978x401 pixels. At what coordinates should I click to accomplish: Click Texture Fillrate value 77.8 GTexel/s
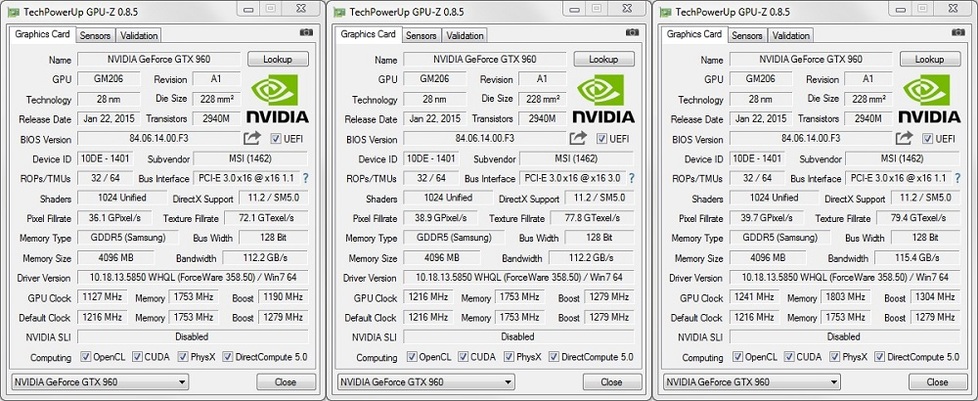coord(592,218)
